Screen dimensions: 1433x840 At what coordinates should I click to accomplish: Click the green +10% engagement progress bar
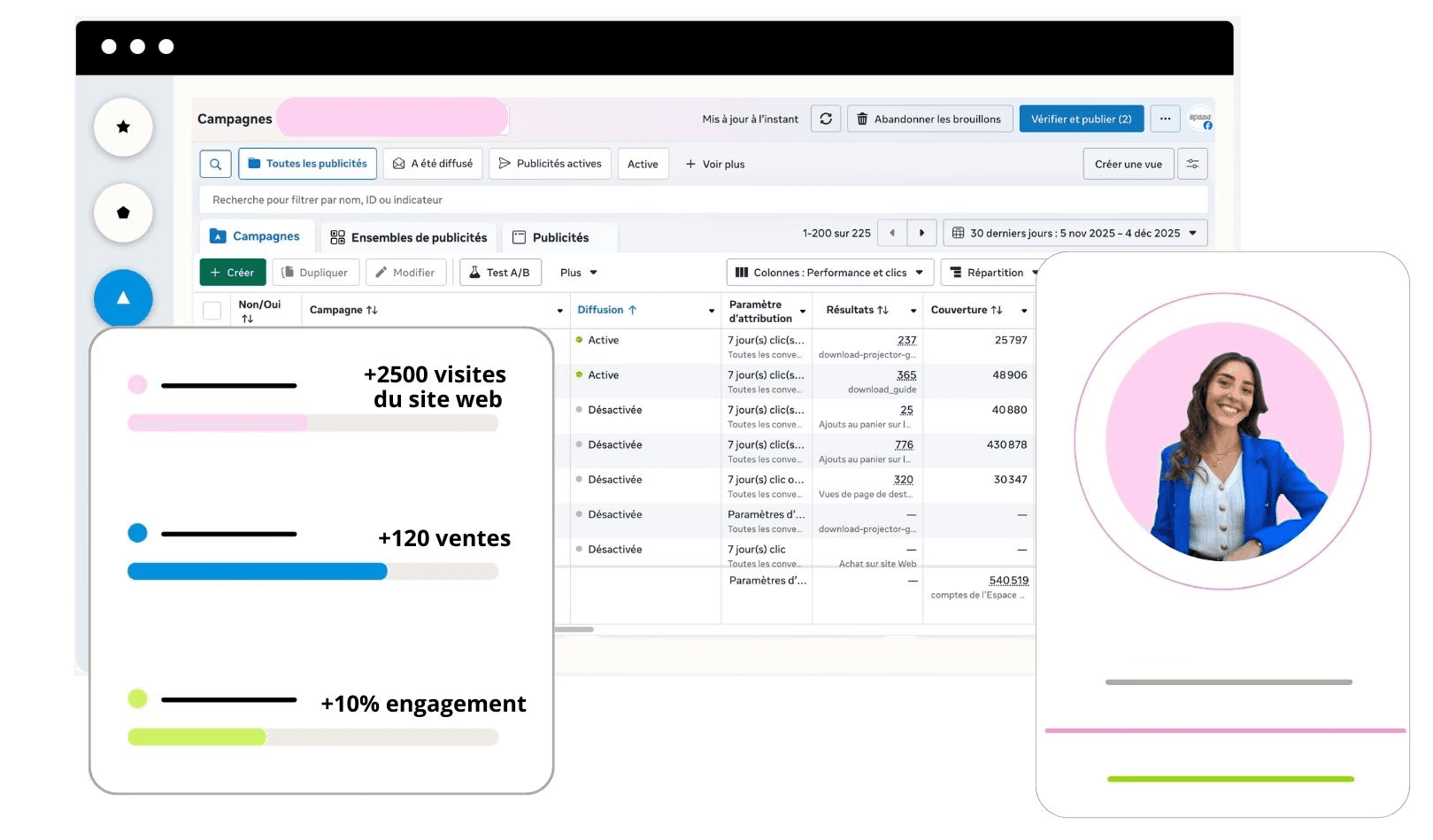pos(312,736)
